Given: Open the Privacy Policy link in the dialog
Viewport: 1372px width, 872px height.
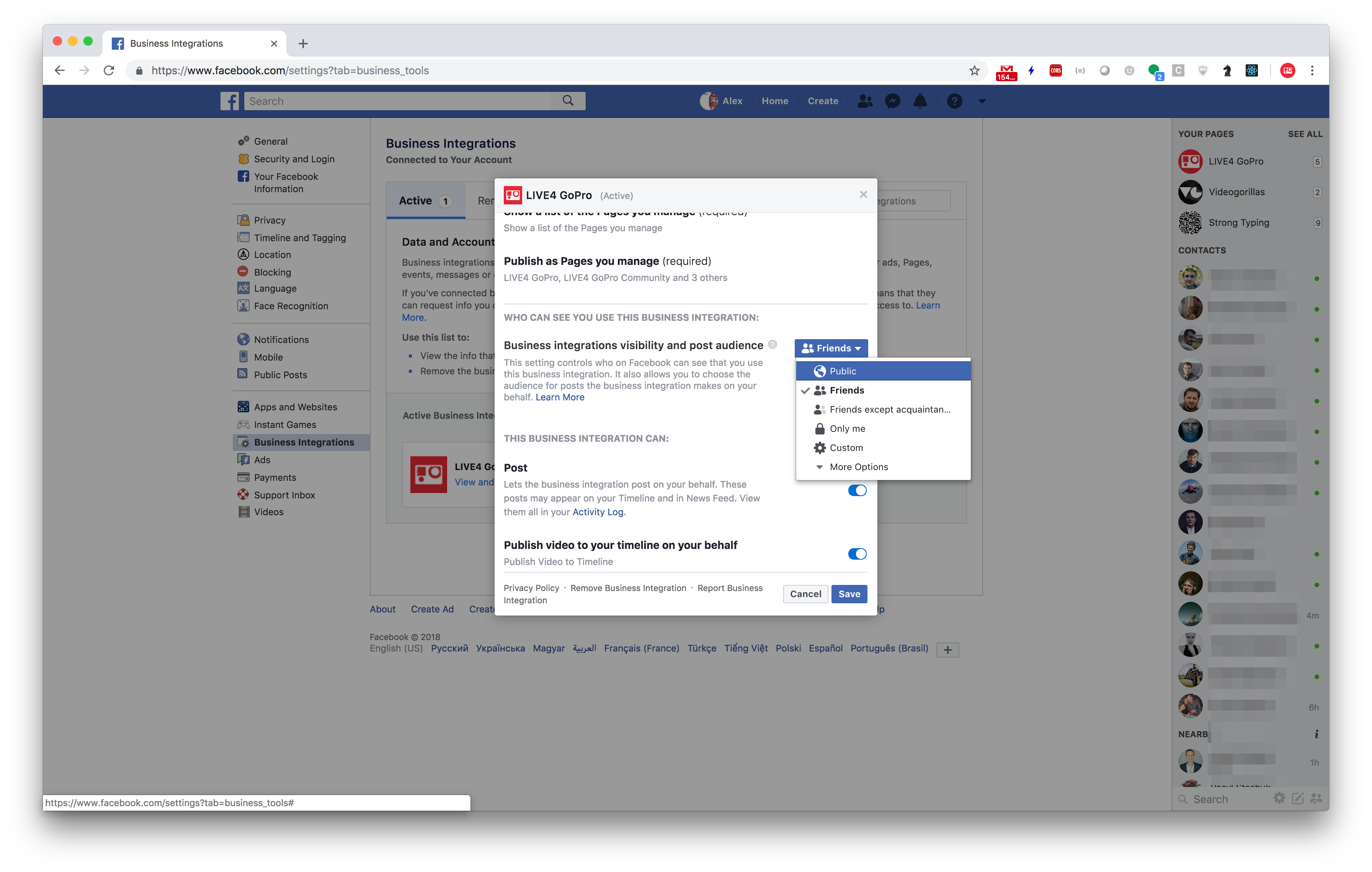Looking at the screenshot, I should point(531,588).
